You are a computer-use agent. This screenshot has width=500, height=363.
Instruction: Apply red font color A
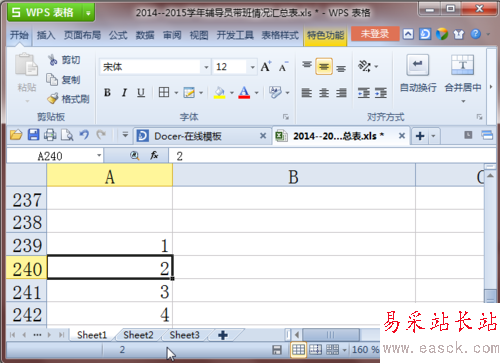[x=244, y=93]
